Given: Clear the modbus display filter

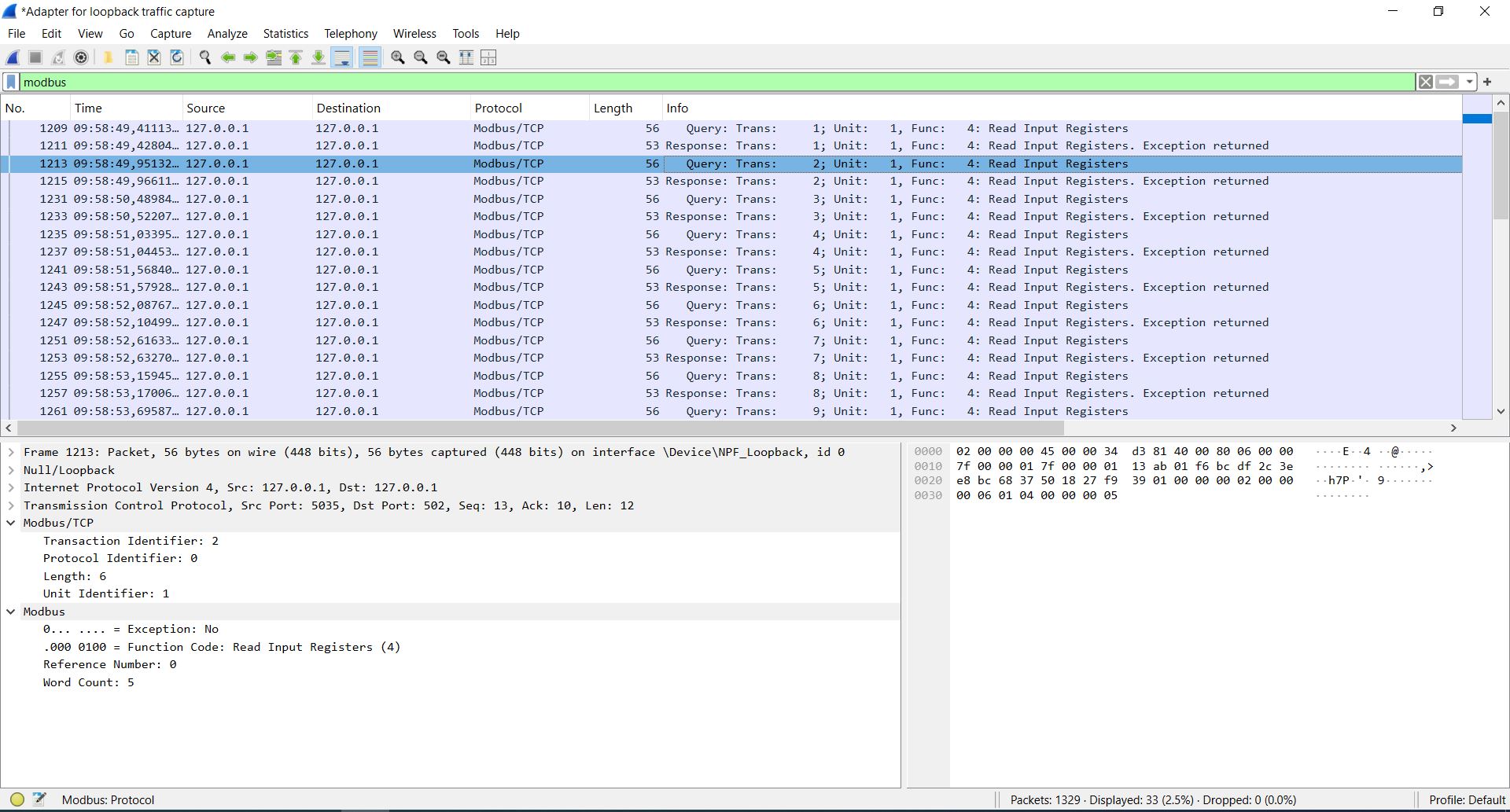Looking at the screenshot, I should pyautogui.click(x=1425, y=82).
